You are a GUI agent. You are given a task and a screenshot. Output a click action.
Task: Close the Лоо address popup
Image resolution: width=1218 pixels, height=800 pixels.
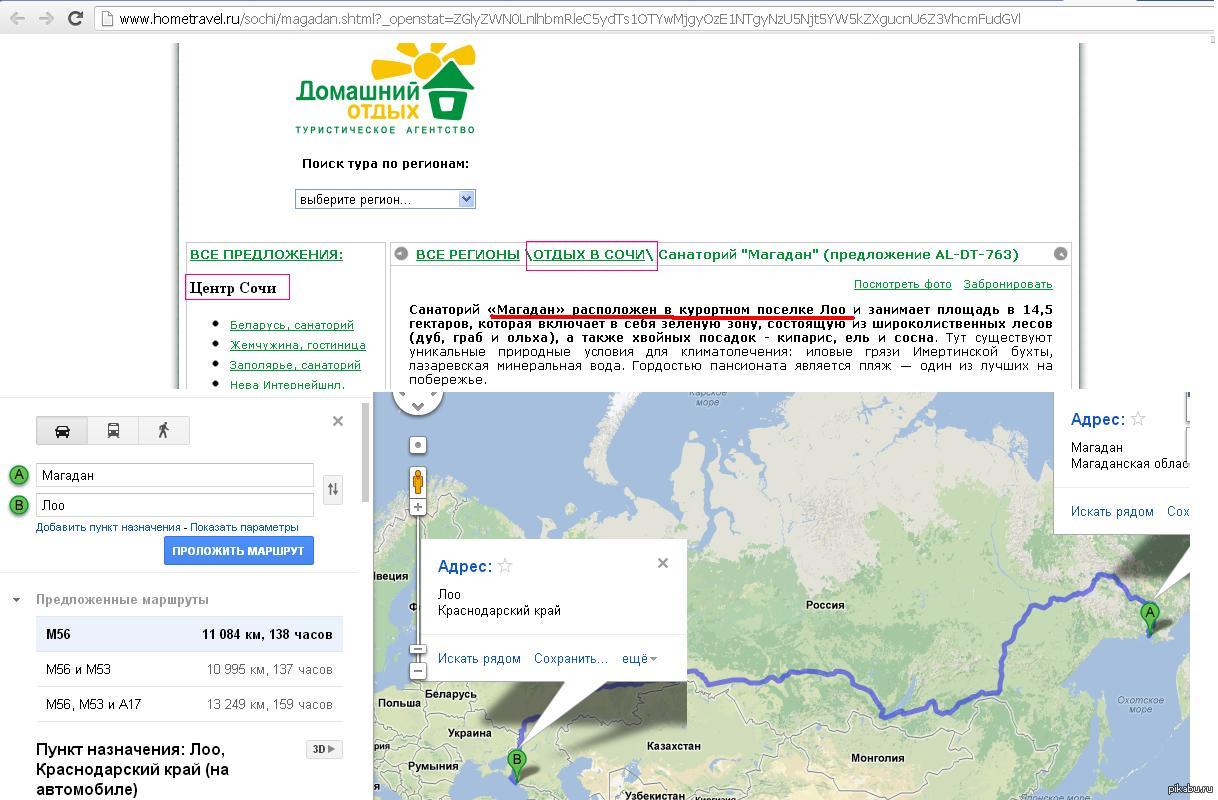(662, 563)
